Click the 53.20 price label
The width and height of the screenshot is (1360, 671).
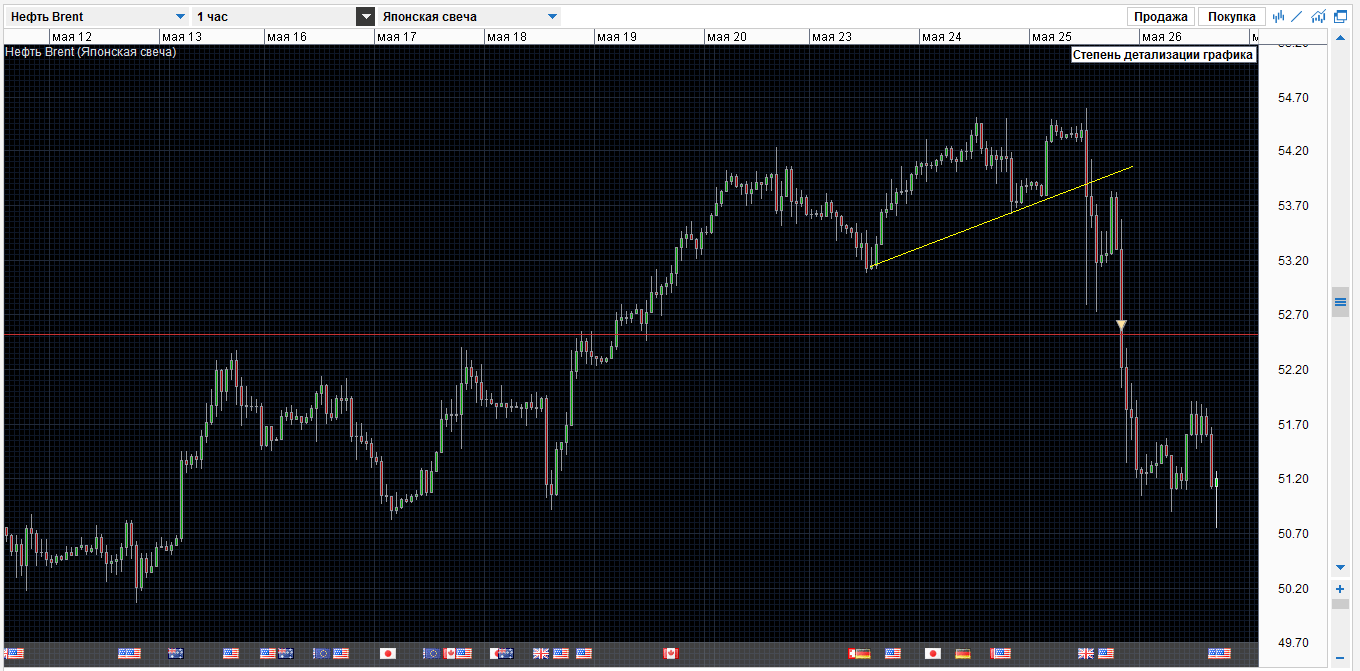tap(1293, 261)
